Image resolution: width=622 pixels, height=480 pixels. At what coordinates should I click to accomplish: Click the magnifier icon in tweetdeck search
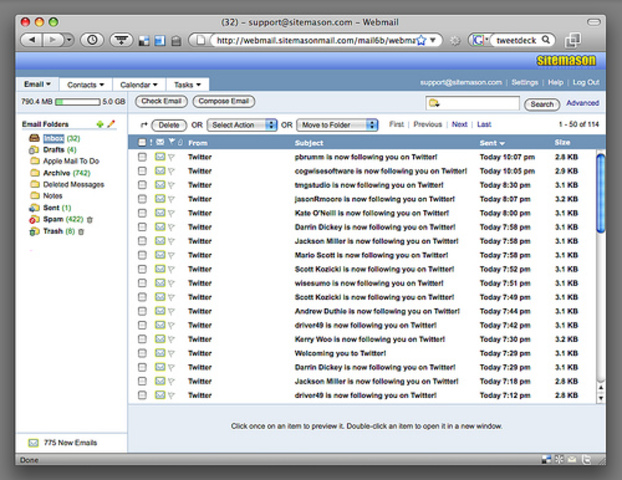(546, 40)
